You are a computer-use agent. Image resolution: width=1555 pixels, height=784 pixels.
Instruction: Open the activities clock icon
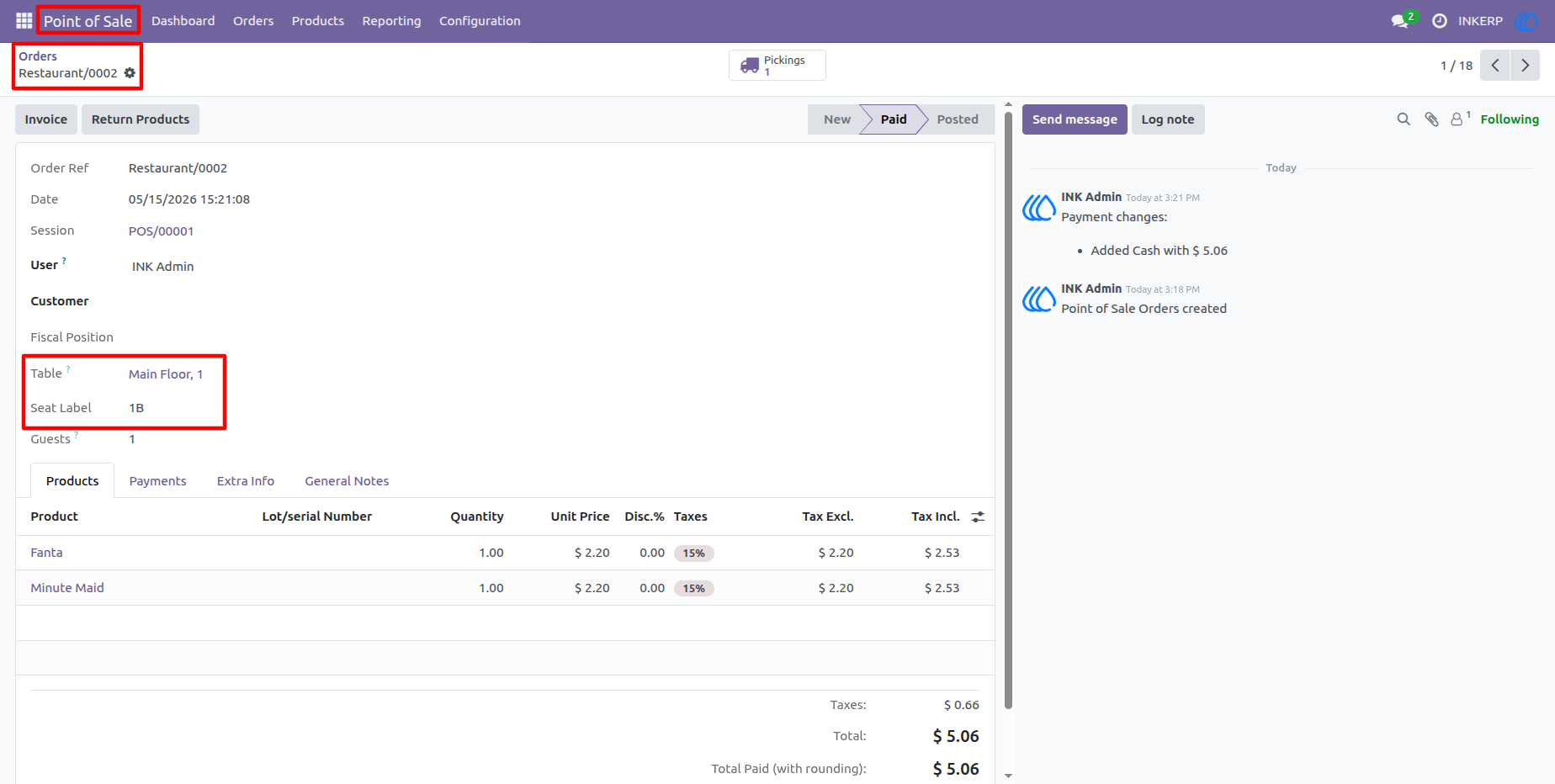pos(1440,21)
